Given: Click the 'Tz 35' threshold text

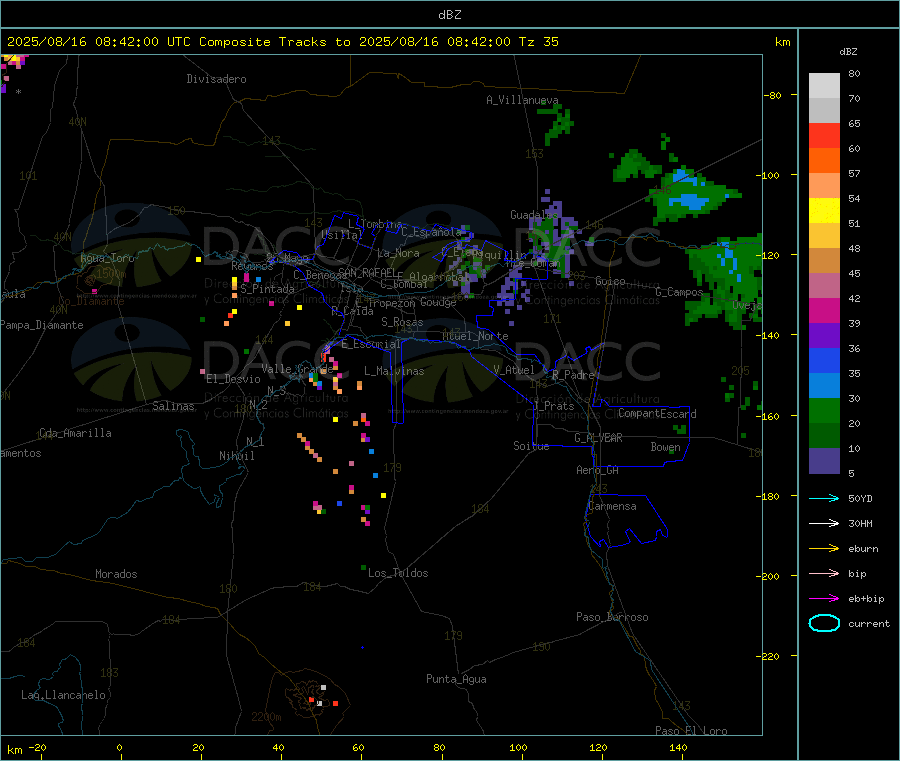Looking at the screenshot, I should click(539, 42).
